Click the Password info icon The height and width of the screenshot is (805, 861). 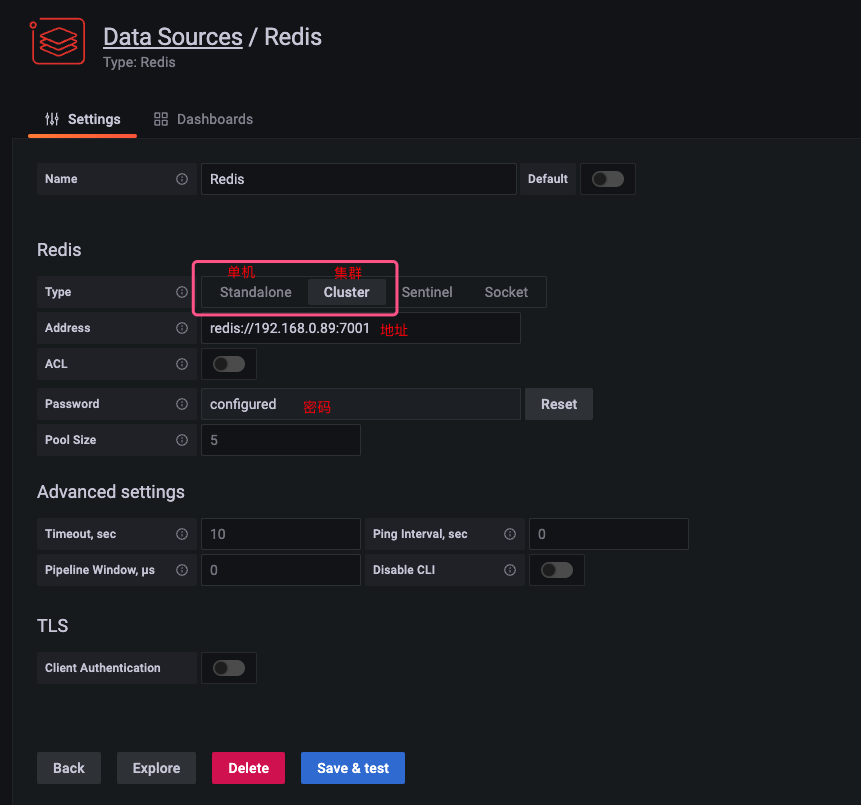point(182,404)
